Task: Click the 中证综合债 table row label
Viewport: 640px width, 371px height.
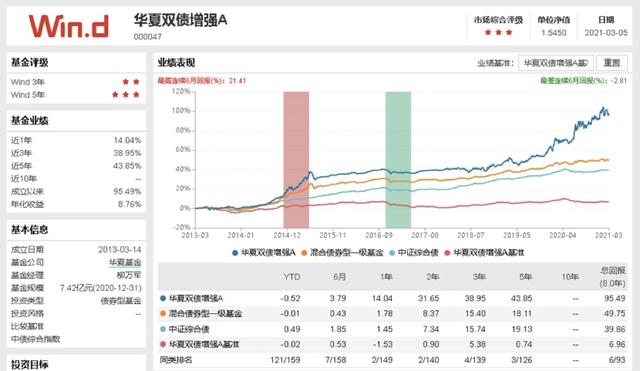Action: [x=189, y=329]
